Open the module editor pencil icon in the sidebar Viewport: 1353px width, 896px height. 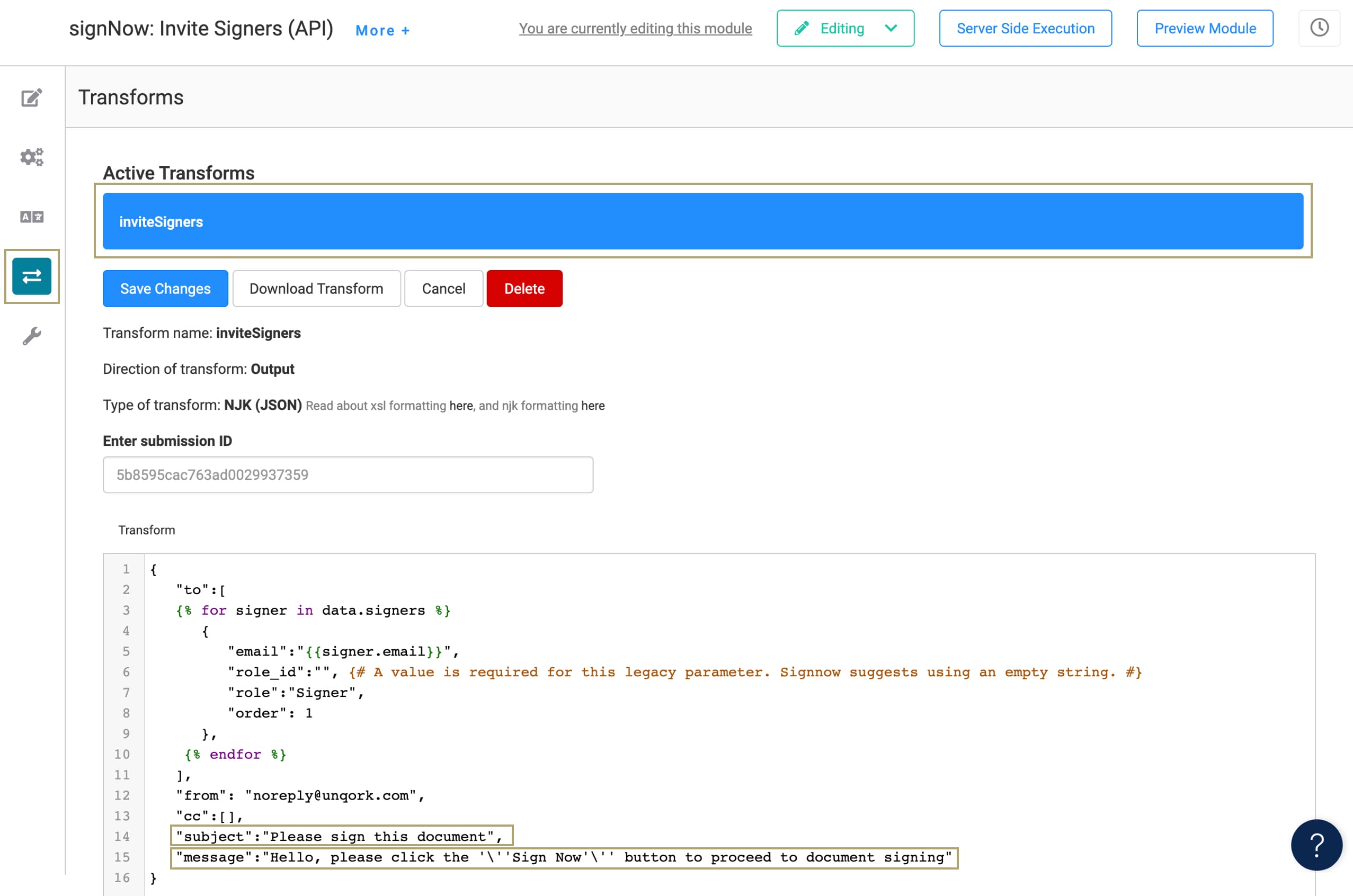(x=31, y=98)
